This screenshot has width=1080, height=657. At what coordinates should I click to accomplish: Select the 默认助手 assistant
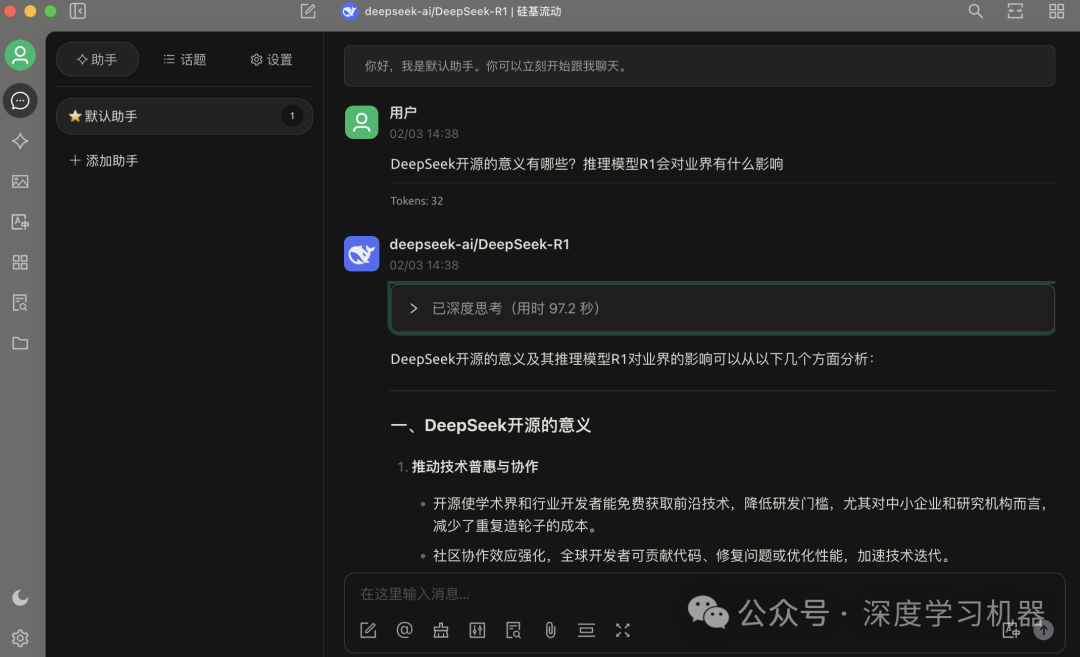(x=184, y=116)
